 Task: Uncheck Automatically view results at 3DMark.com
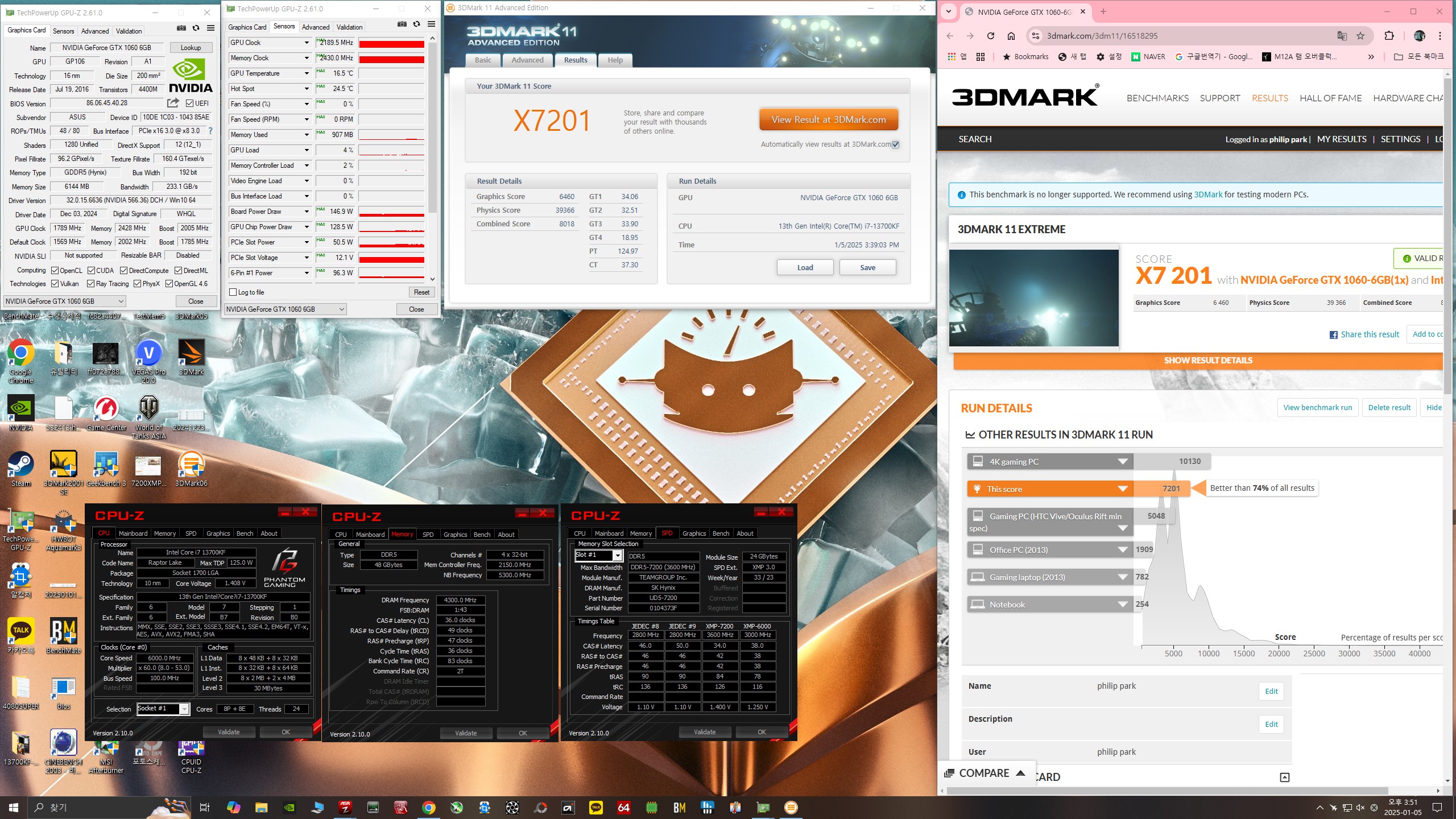(x=896, y=144)
